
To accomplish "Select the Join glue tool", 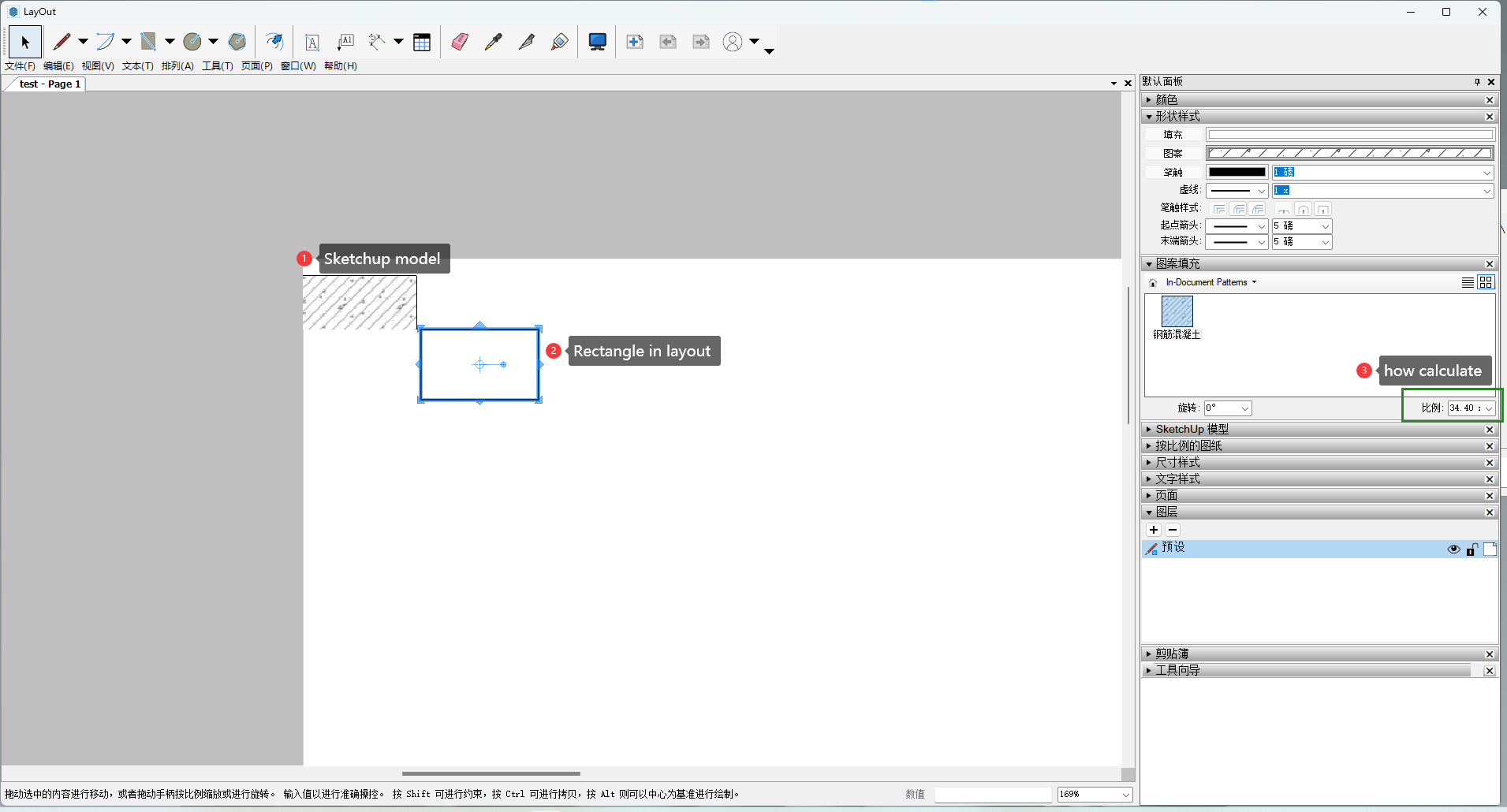I will pyautogui.click(x=560, y=42).
